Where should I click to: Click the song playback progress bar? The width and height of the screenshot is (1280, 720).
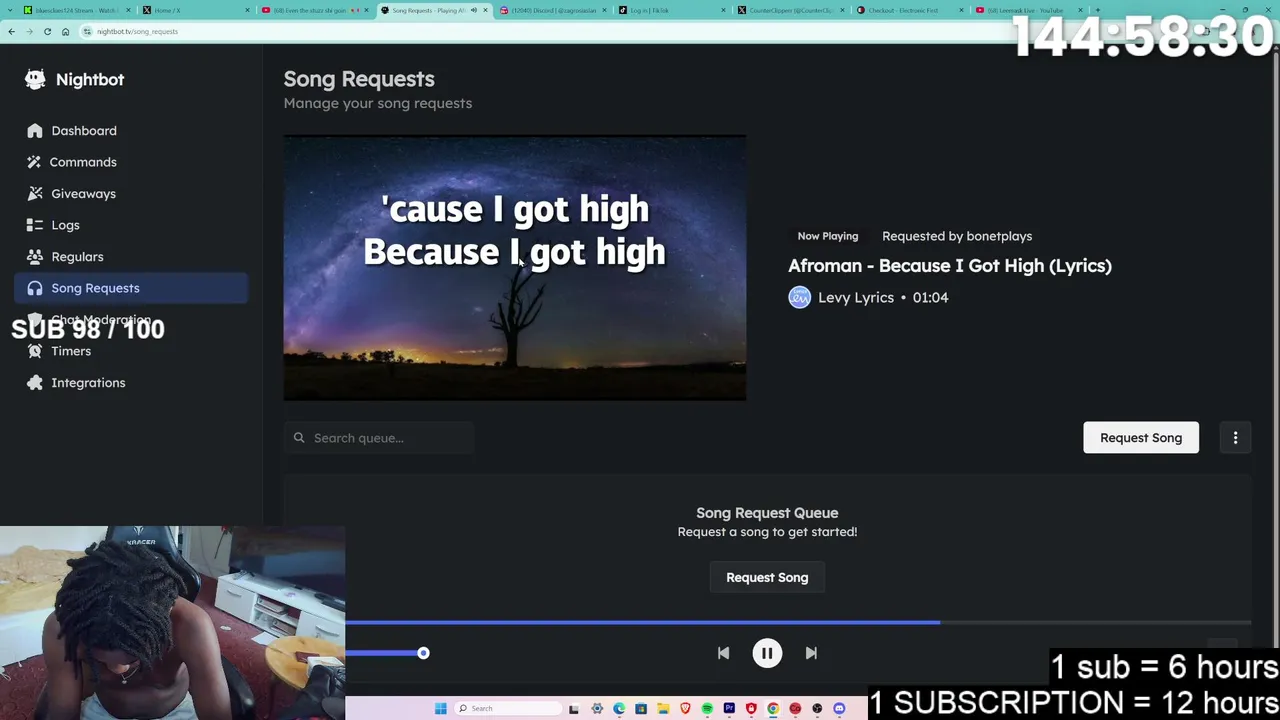click(x=798, y=622)
